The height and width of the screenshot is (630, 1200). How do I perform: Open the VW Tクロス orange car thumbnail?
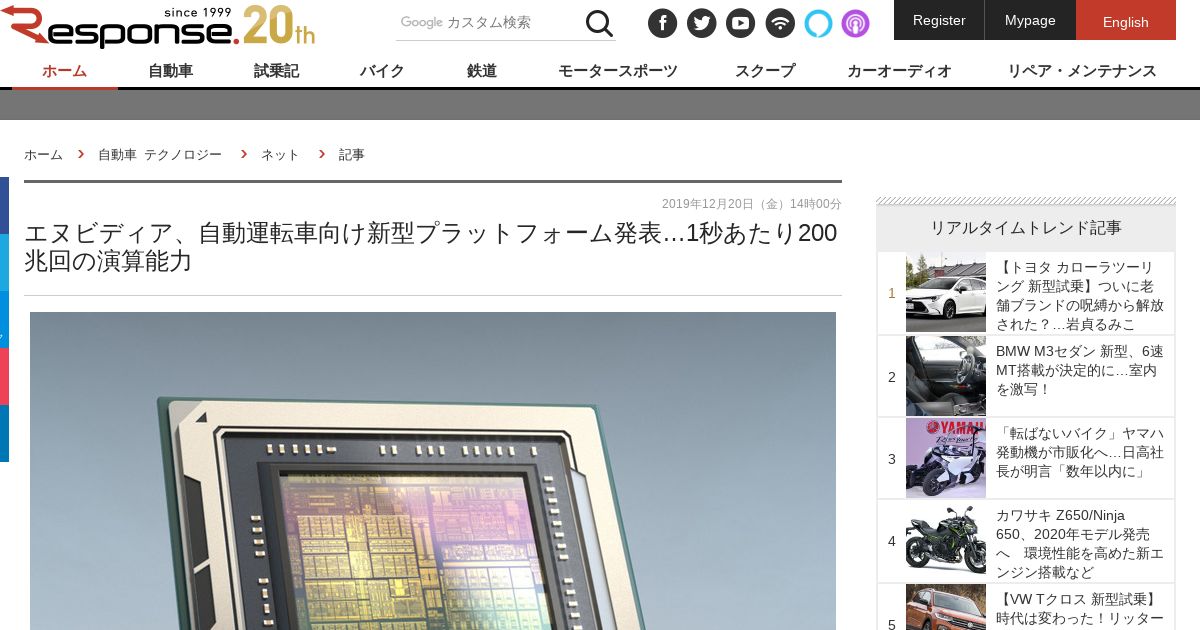[x=946, y=608]
